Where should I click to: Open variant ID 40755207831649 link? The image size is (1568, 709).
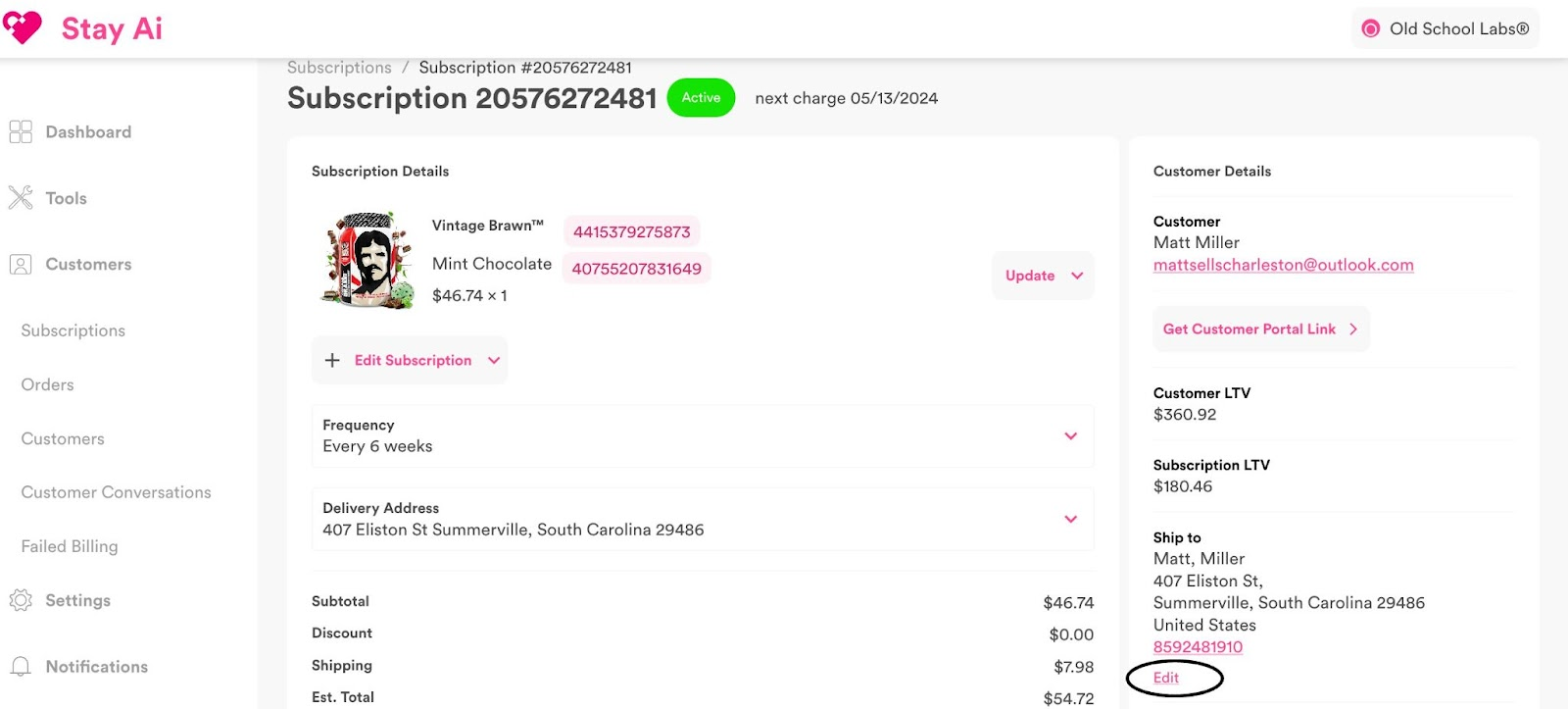(637, 269)
